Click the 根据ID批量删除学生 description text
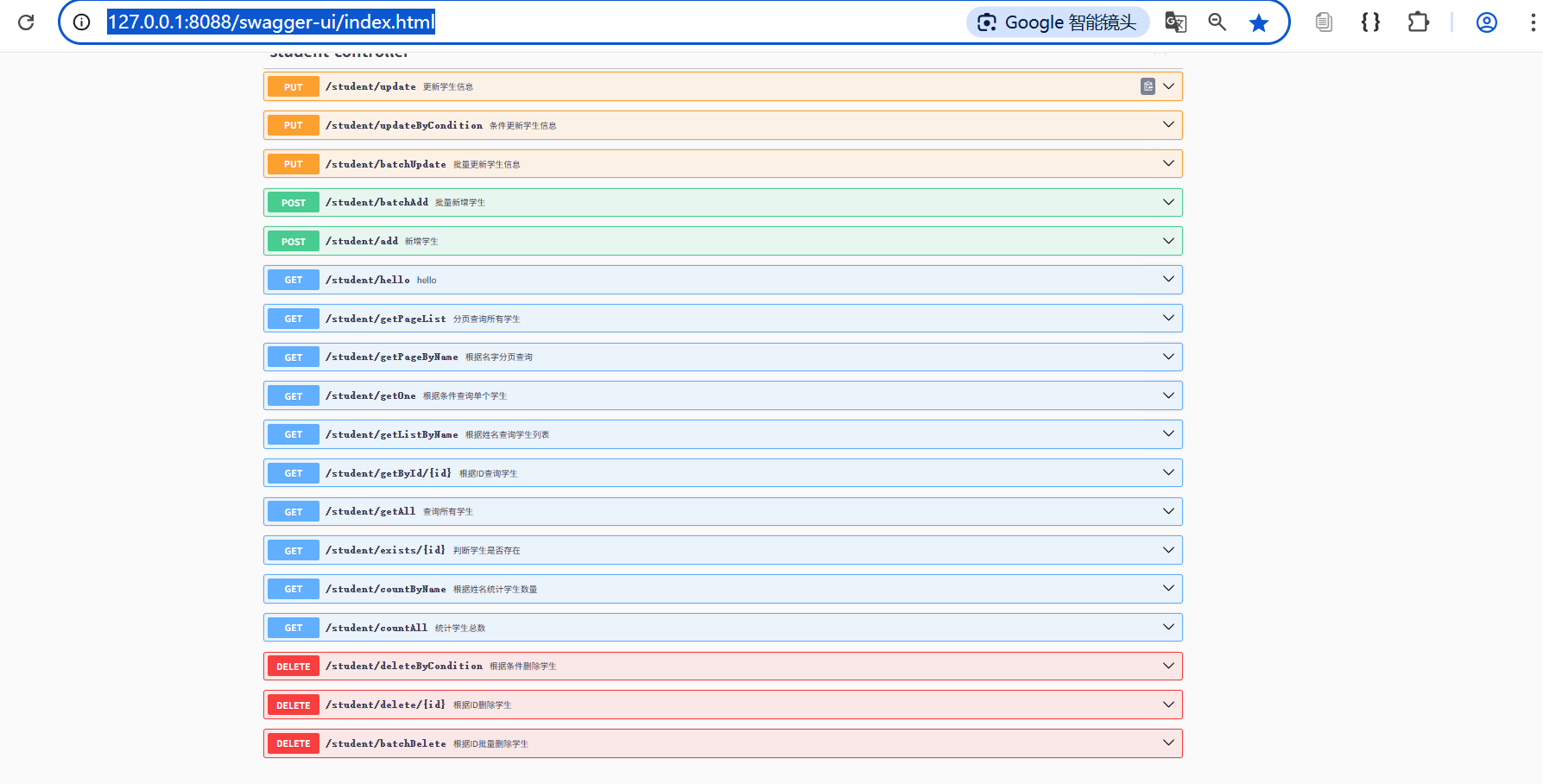This screenshot has height=784, width=1543. point(491,744)
